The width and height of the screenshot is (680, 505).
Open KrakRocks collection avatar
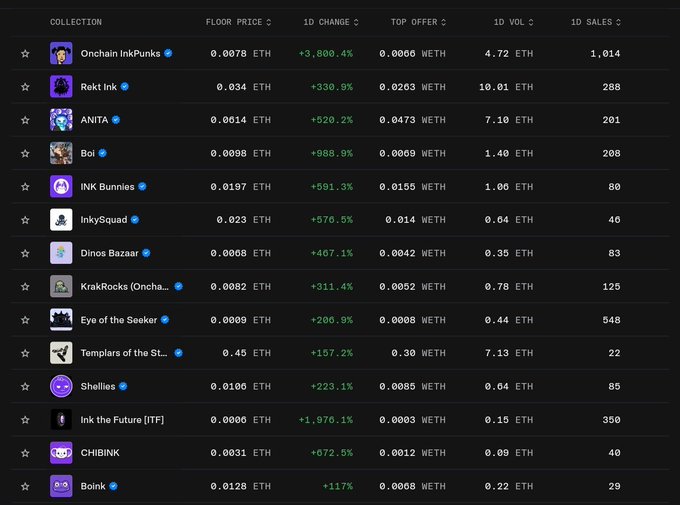[61, 286]
